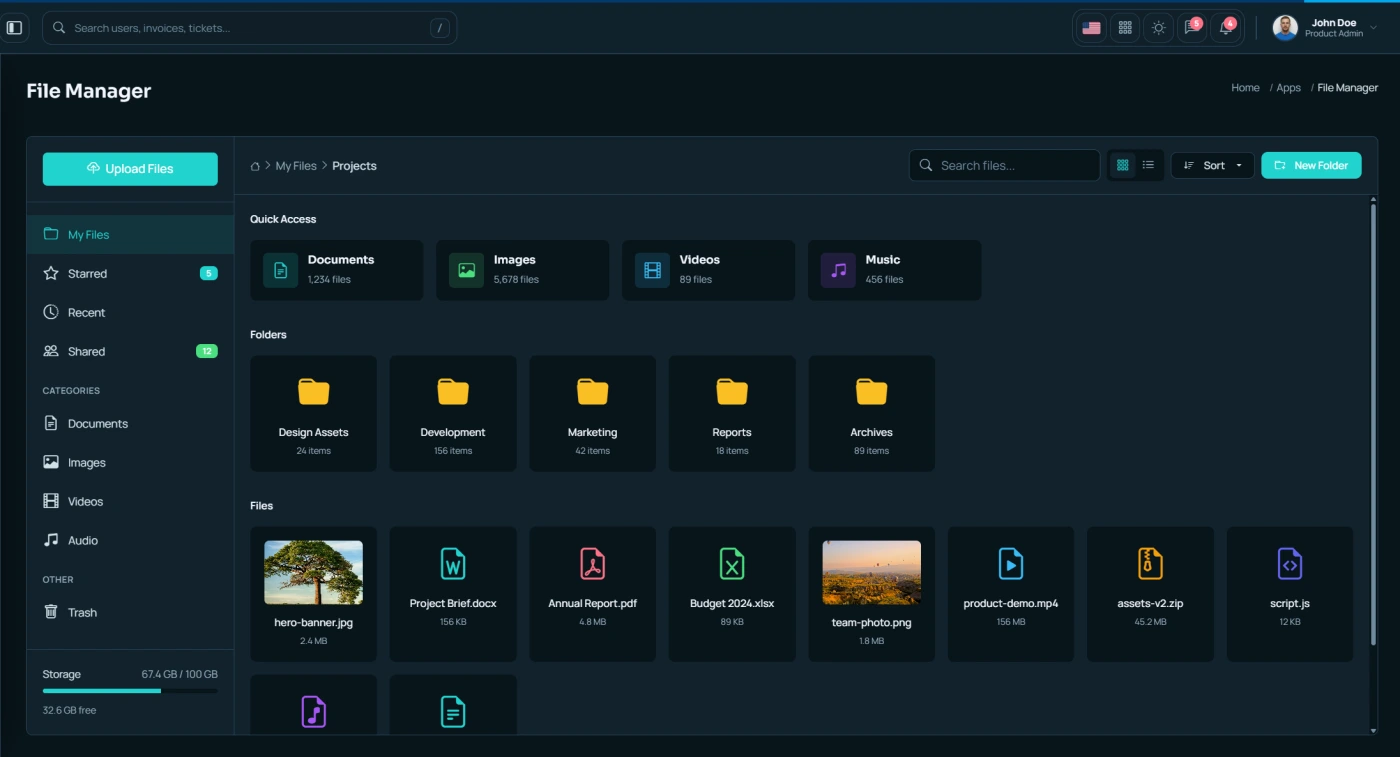Image resolution: width=1400 pixels, height=757 pixels.
Task: Filter by Documents category in sidebar
Action: [x=130, y=424]
